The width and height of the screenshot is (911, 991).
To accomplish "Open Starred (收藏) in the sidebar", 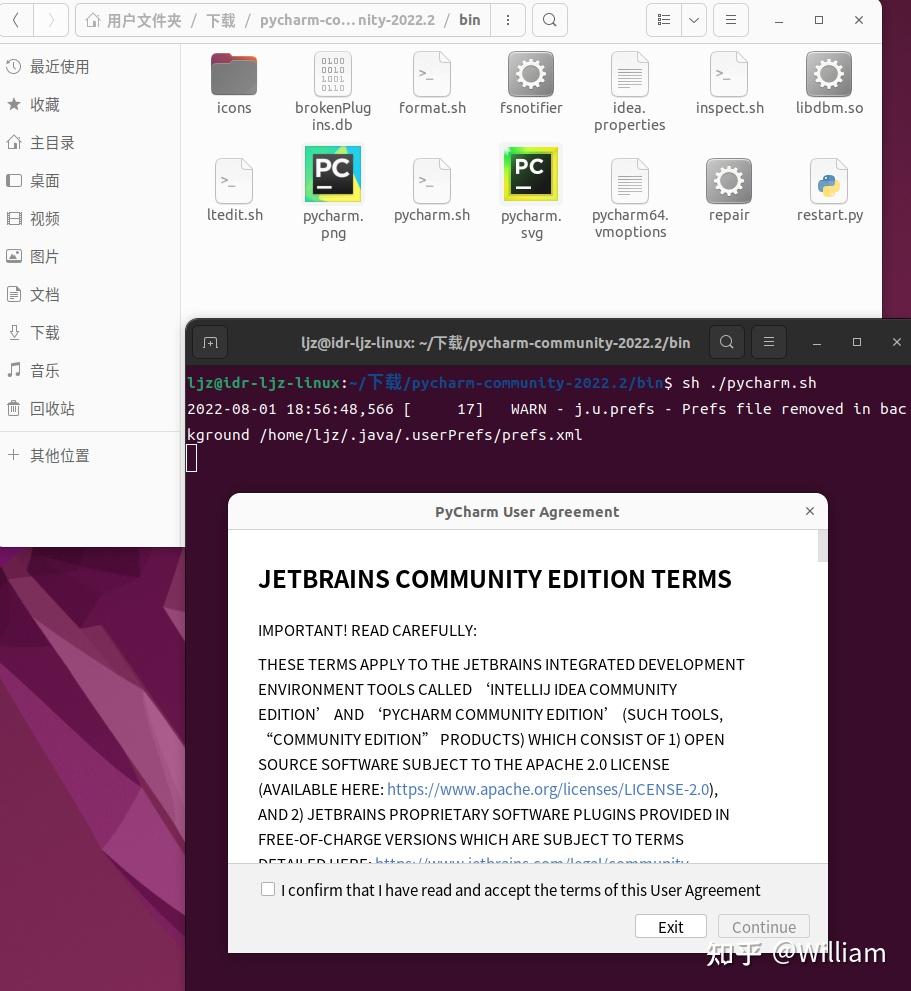I will pyautogui.click(x=90, y=105).
